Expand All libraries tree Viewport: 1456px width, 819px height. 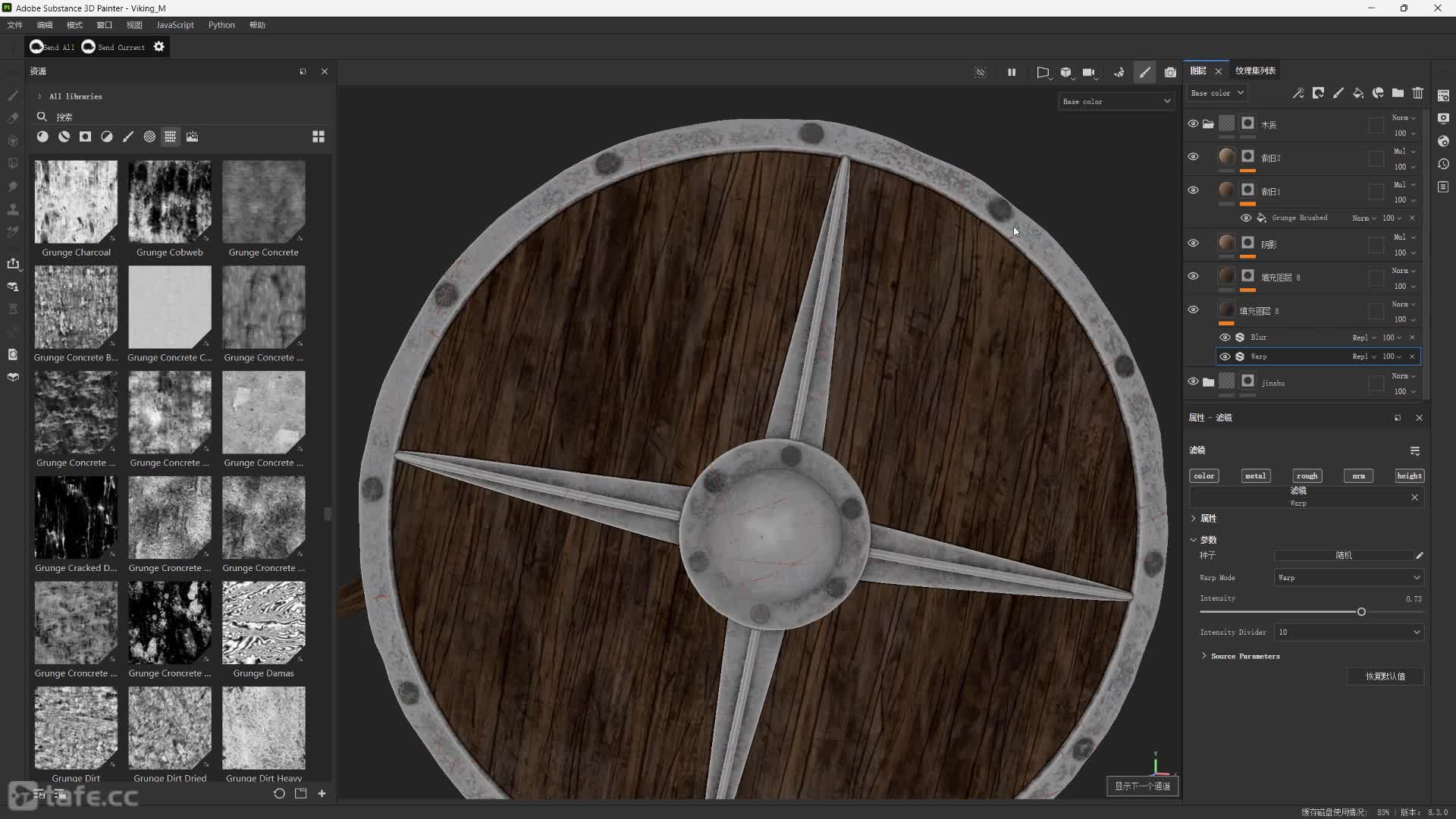point(39,96)
